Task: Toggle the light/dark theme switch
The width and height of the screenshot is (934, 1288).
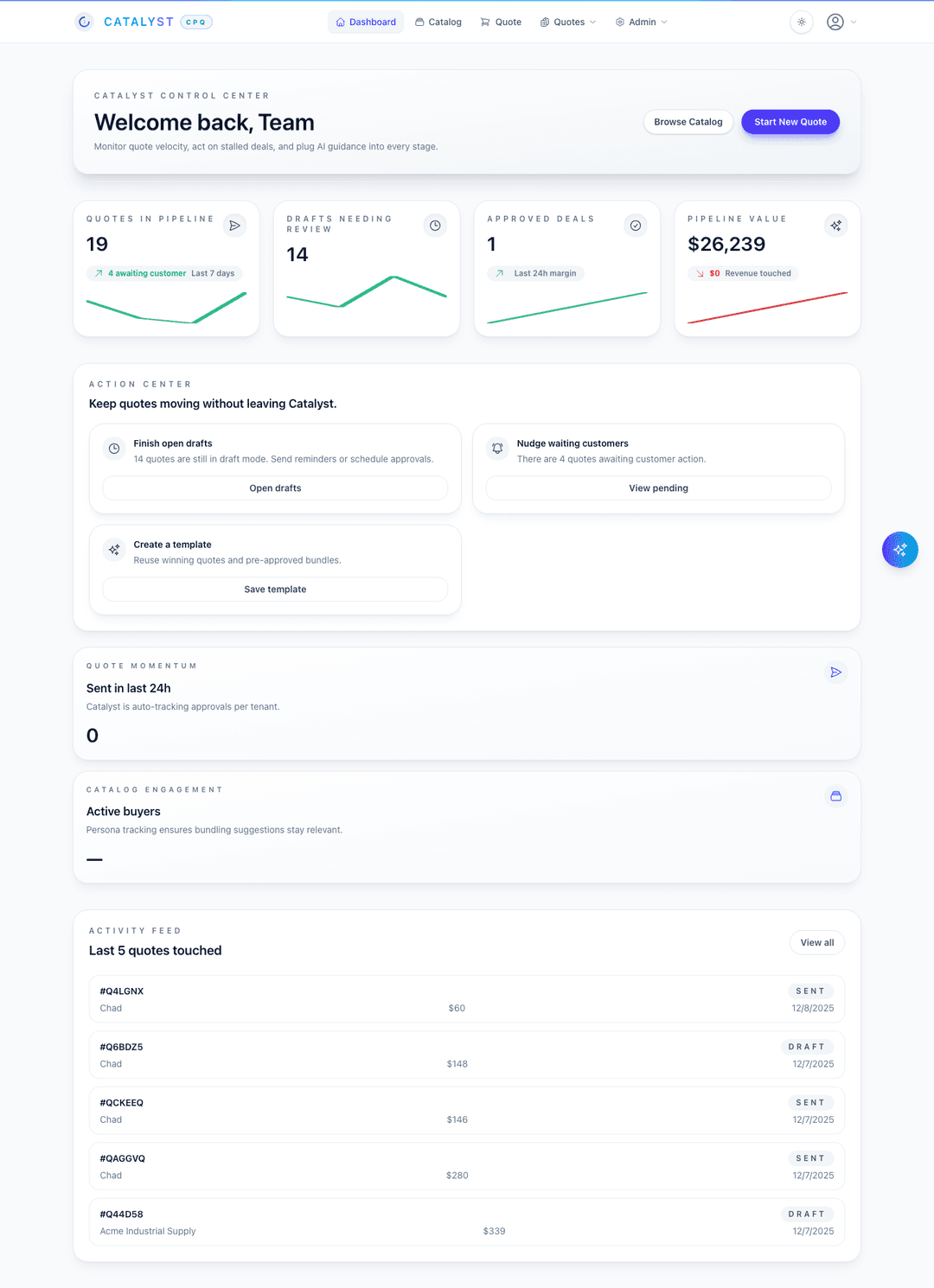Action: click(801, 22)
